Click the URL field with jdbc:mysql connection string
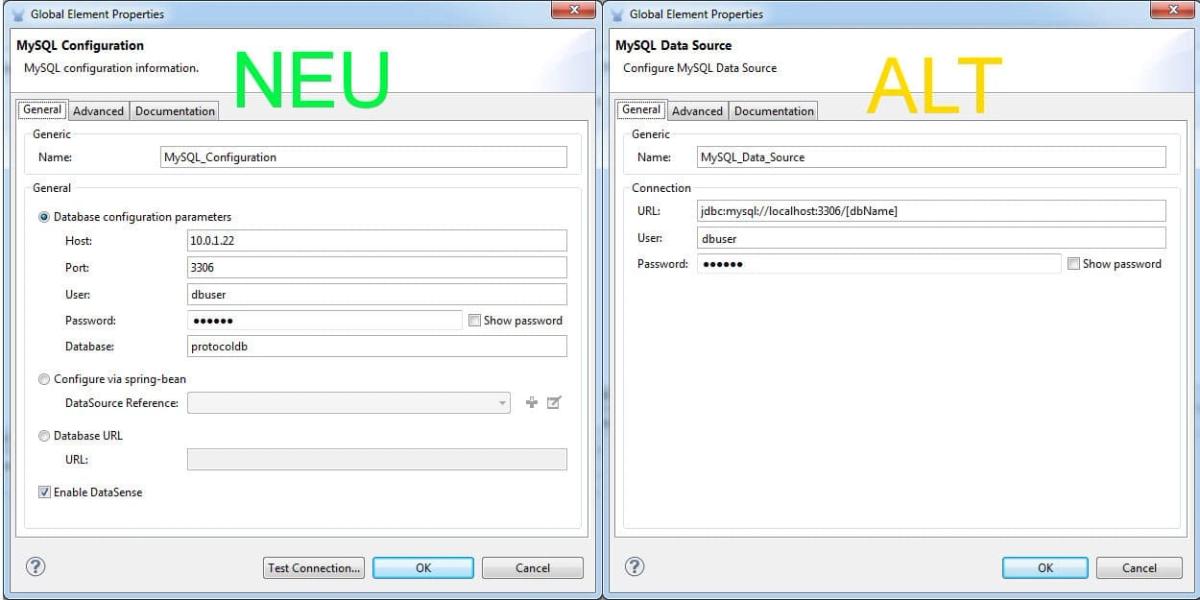The width and height of the screenshot is (1200, 600). point(930,211)
